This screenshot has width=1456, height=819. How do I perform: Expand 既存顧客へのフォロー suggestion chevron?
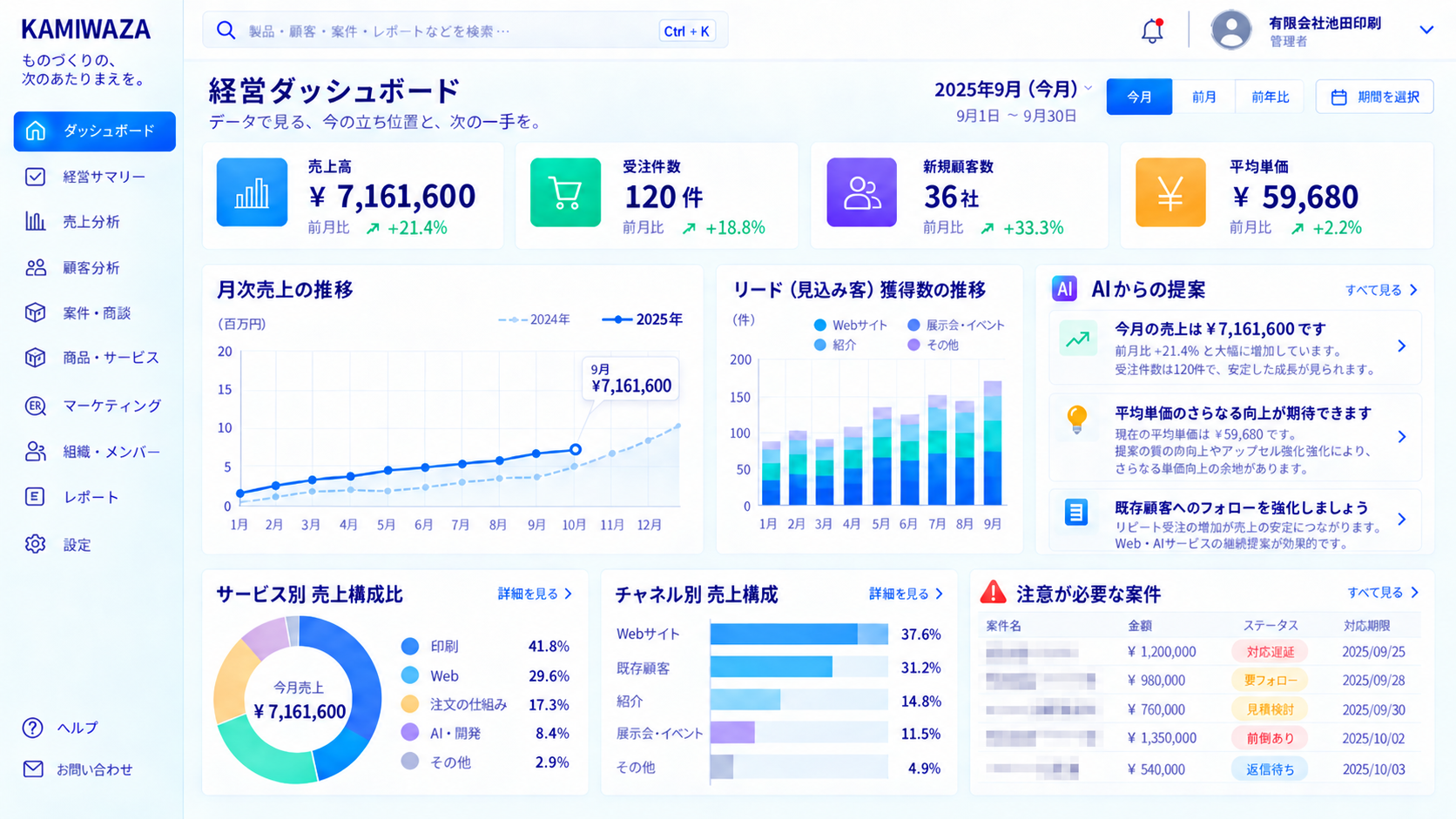(x=1402, y=520)
